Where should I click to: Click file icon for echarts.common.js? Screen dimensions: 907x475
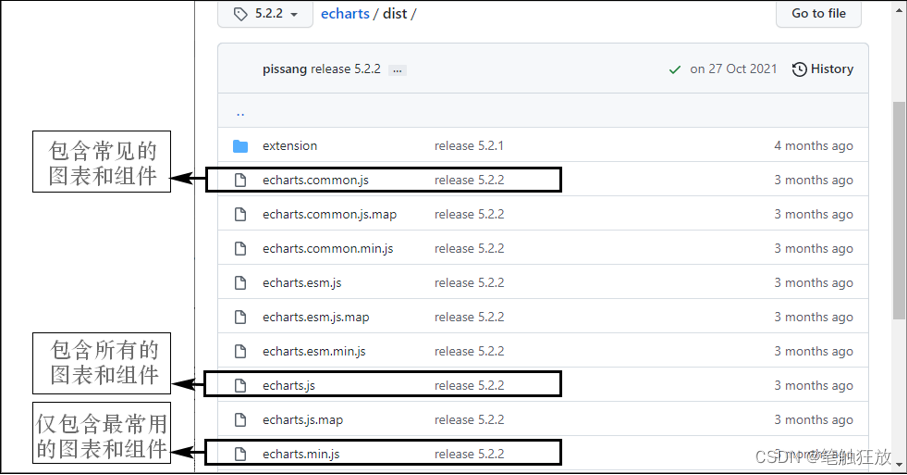point(240,180)
